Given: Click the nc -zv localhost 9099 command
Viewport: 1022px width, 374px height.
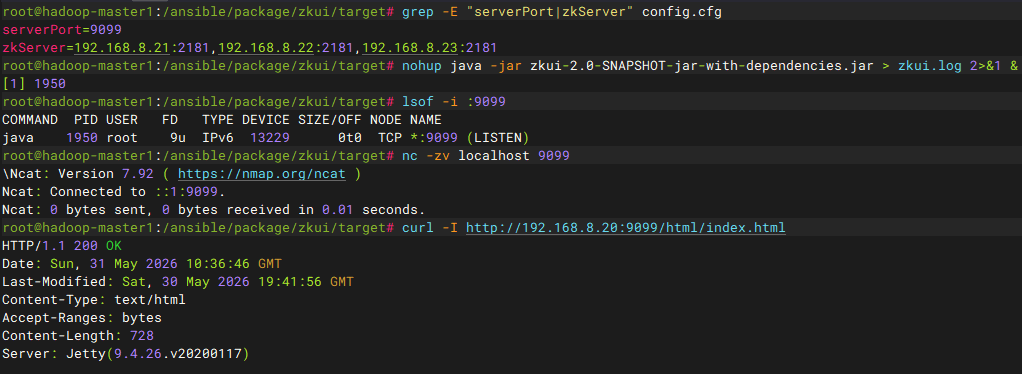Looking at the screenshot, I should point(486,156).
